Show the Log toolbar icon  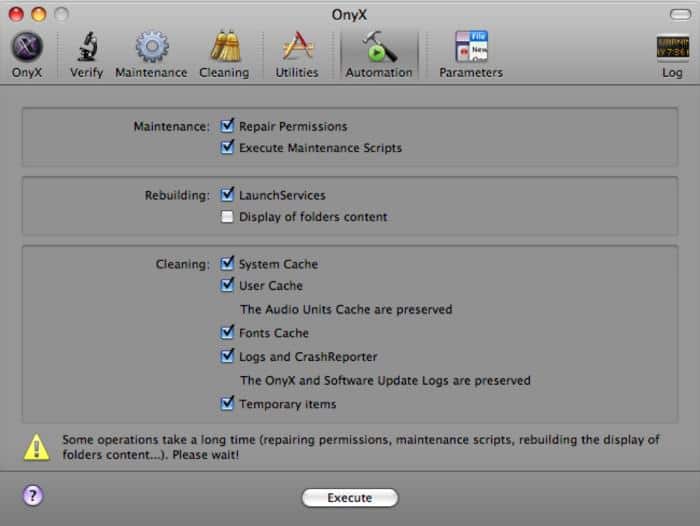[671, 48]
